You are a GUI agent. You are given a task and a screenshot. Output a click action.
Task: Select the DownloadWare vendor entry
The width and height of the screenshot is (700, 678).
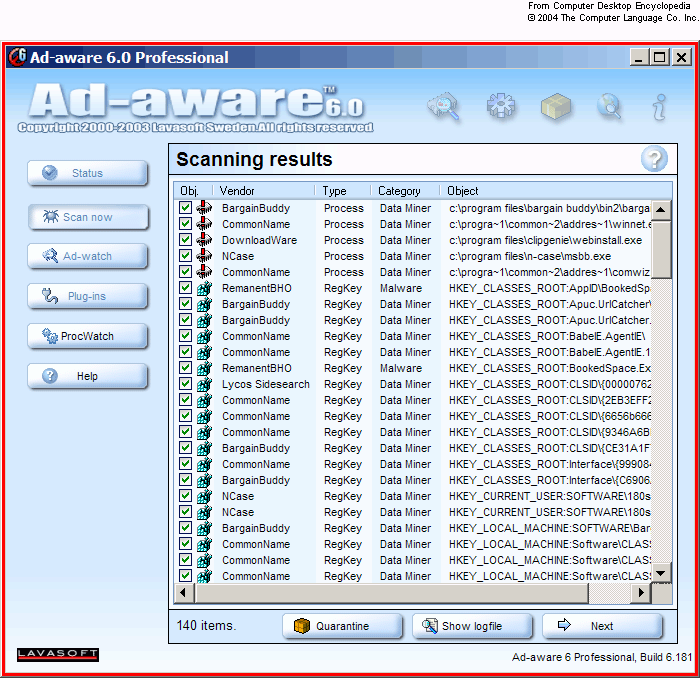coord(259,240)
